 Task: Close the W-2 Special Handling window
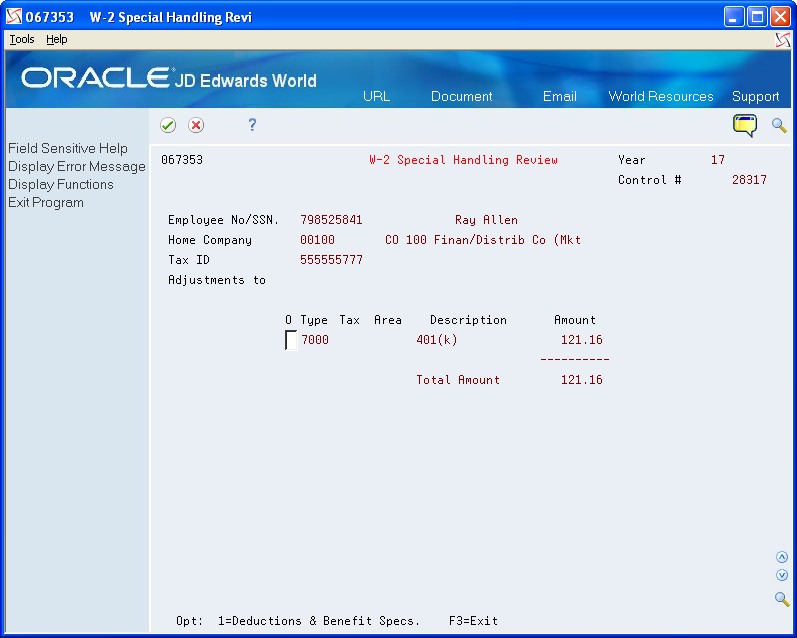pos(780,17)
